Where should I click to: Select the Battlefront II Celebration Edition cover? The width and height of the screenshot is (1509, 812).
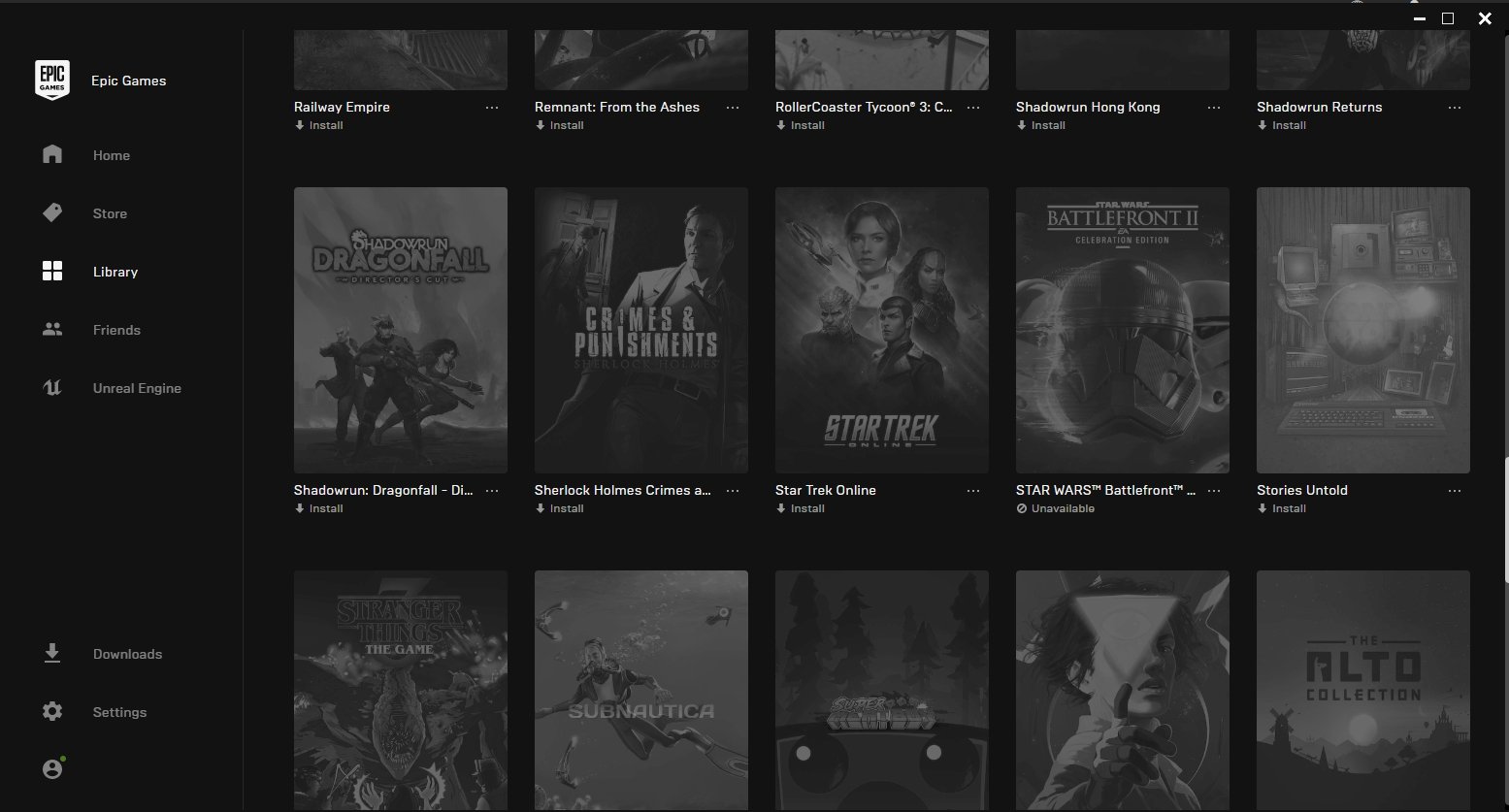click(x=1123, y=330)
